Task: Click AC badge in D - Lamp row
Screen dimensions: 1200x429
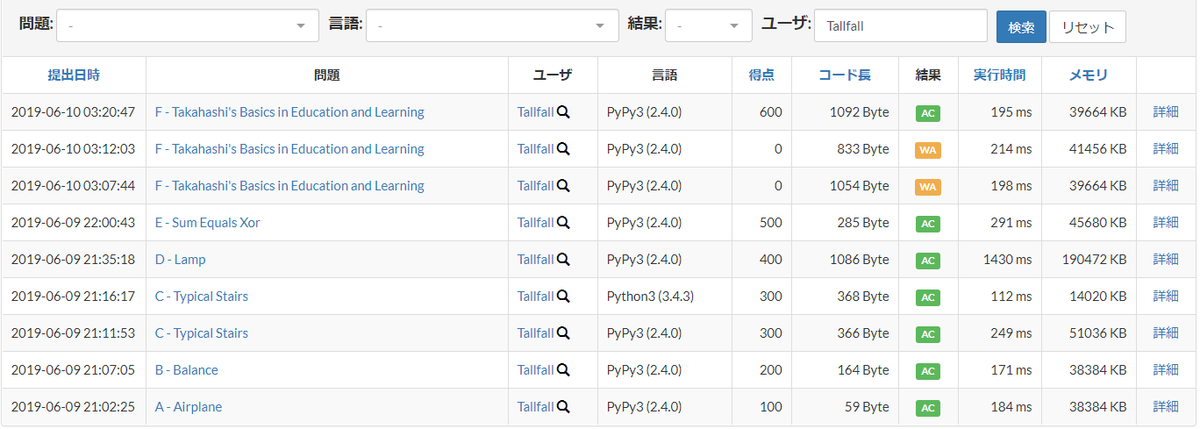Action: 928,261
